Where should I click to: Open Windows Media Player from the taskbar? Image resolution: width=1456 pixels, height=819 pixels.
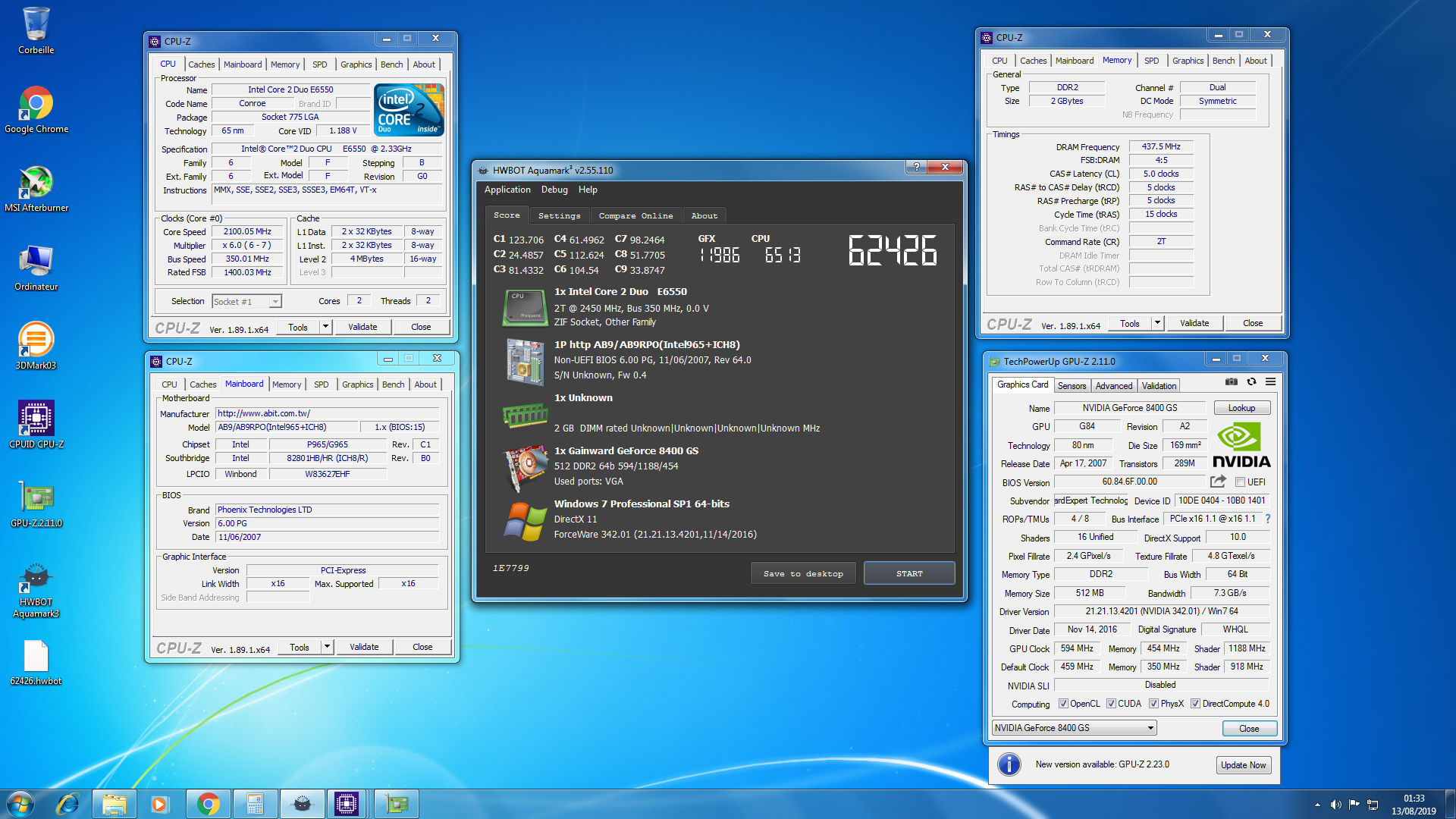pos(160,804)
